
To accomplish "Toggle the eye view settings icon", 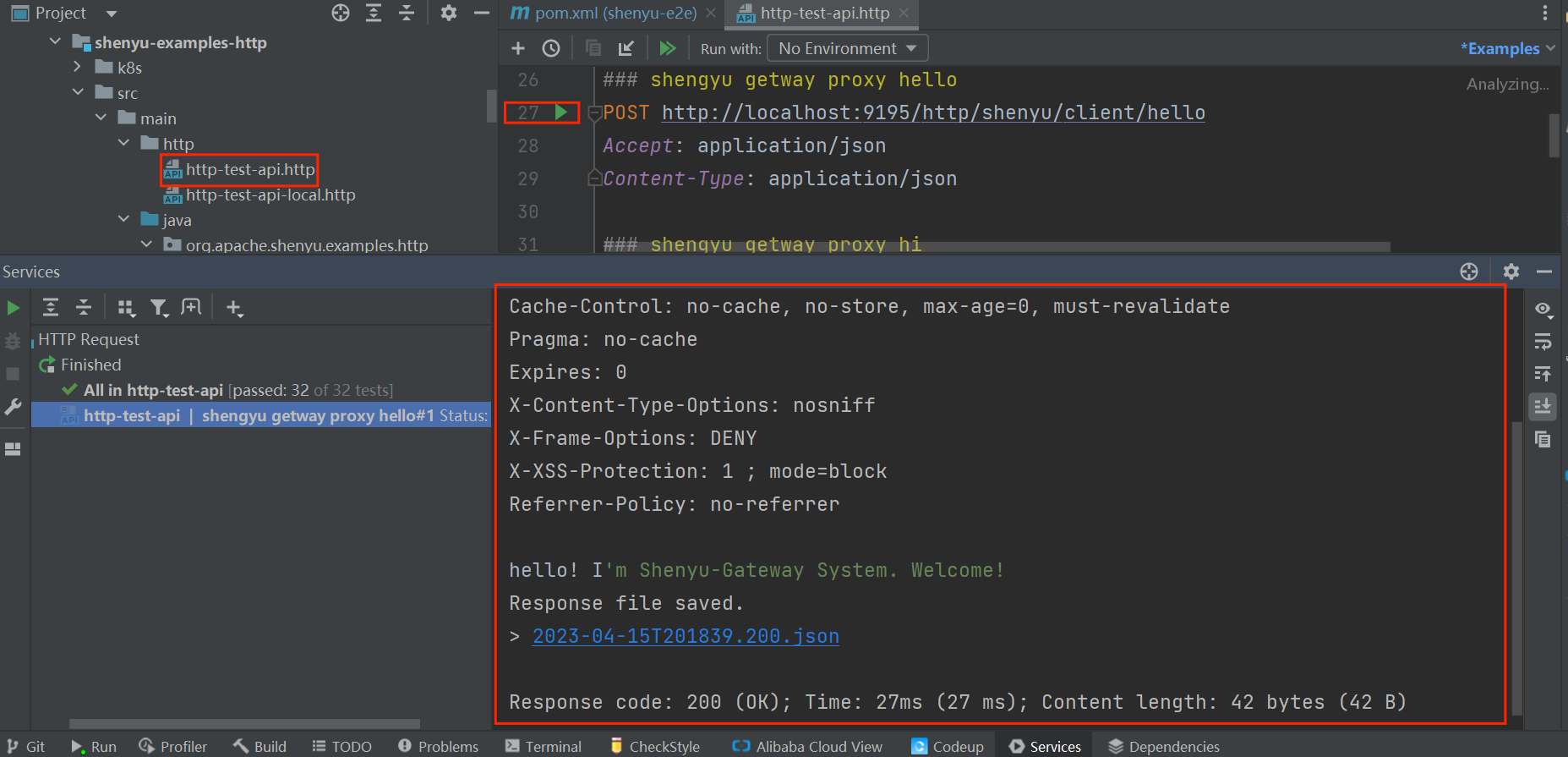I will tap(1543, 309).
